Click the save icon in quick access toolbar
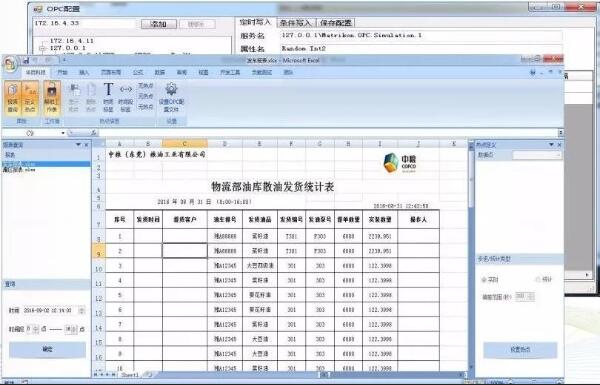 tap(26, 60)
